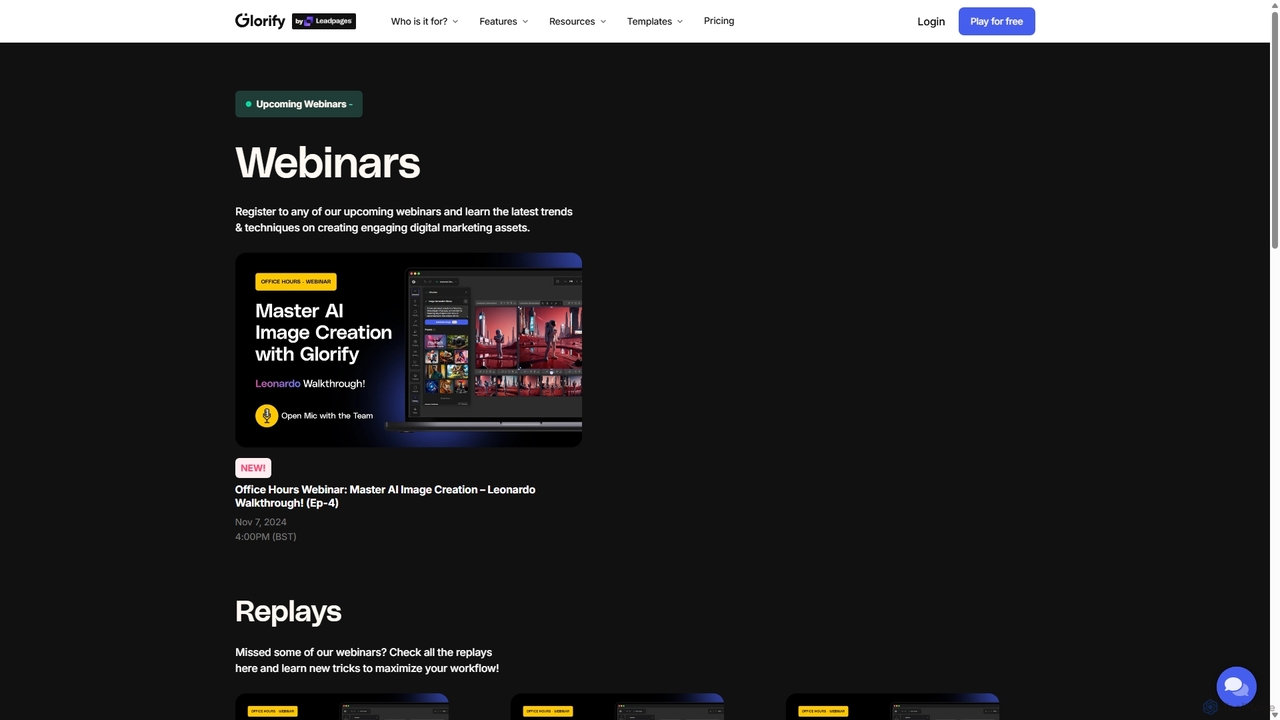Click the 'Nov 7, 2024' date text
1280x720 pixels.
[x=261, y=522]
